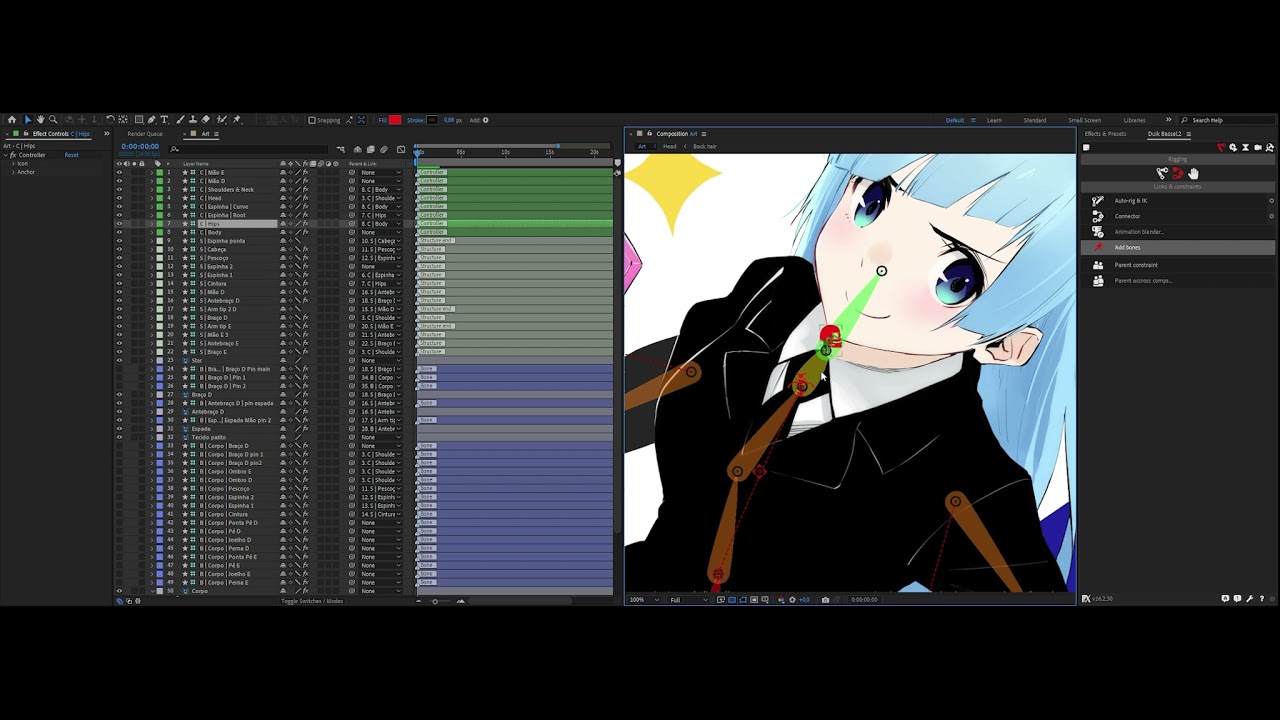The image size is (1280, 720).
Task: Expand layer 3 C | Shoulders & Neck
Action: coord(152,190)
